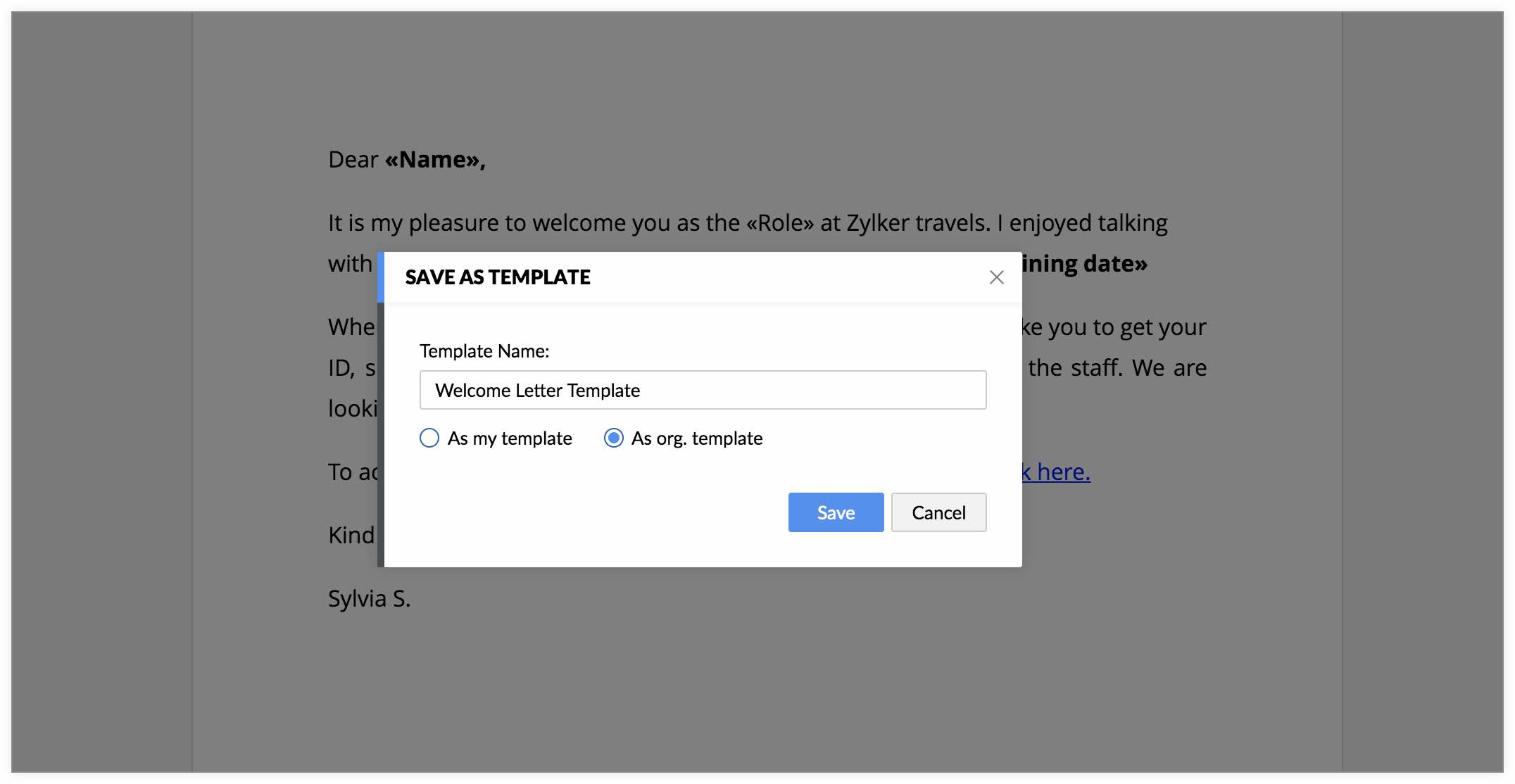
Task: Click the 'Sylvia S.' signature line
Action: 369,599
